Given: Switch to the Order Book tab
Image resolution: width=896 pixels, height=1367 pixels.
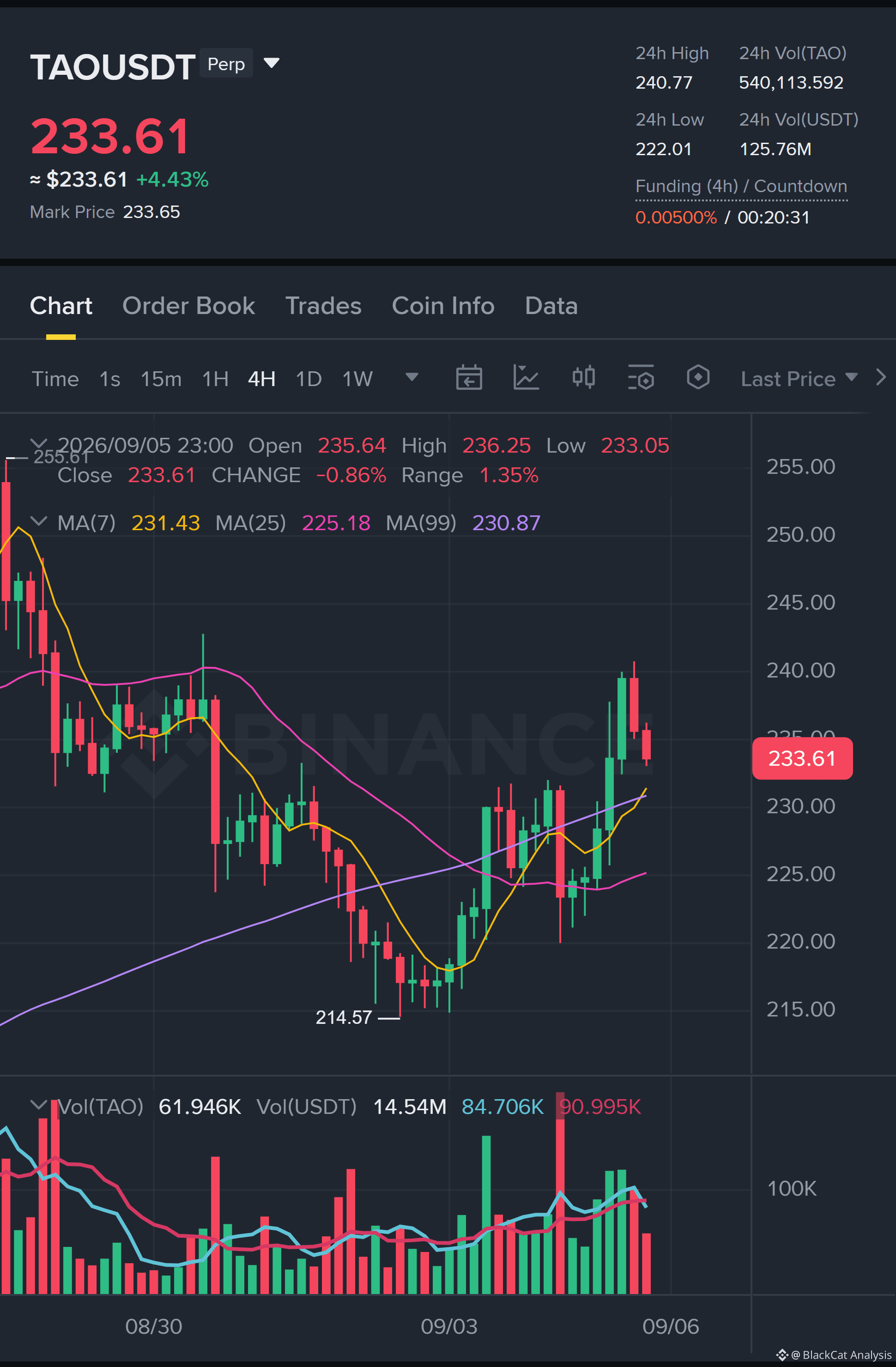Looking at the screenshot, I should pyautogui.click(x=188, y=306).
